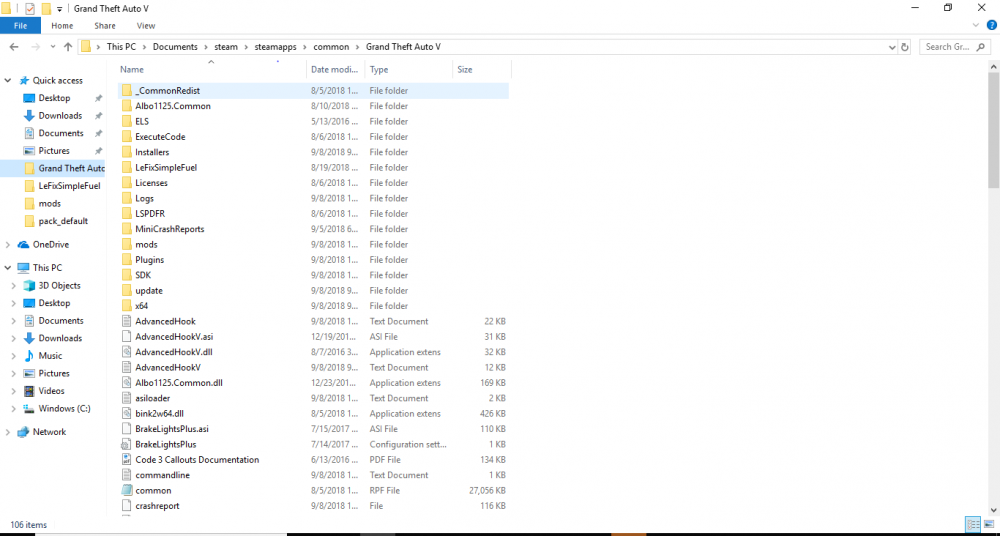Open the _CommonRedist folder icon
1000x536 pixels.
click(x=126, y=91)
